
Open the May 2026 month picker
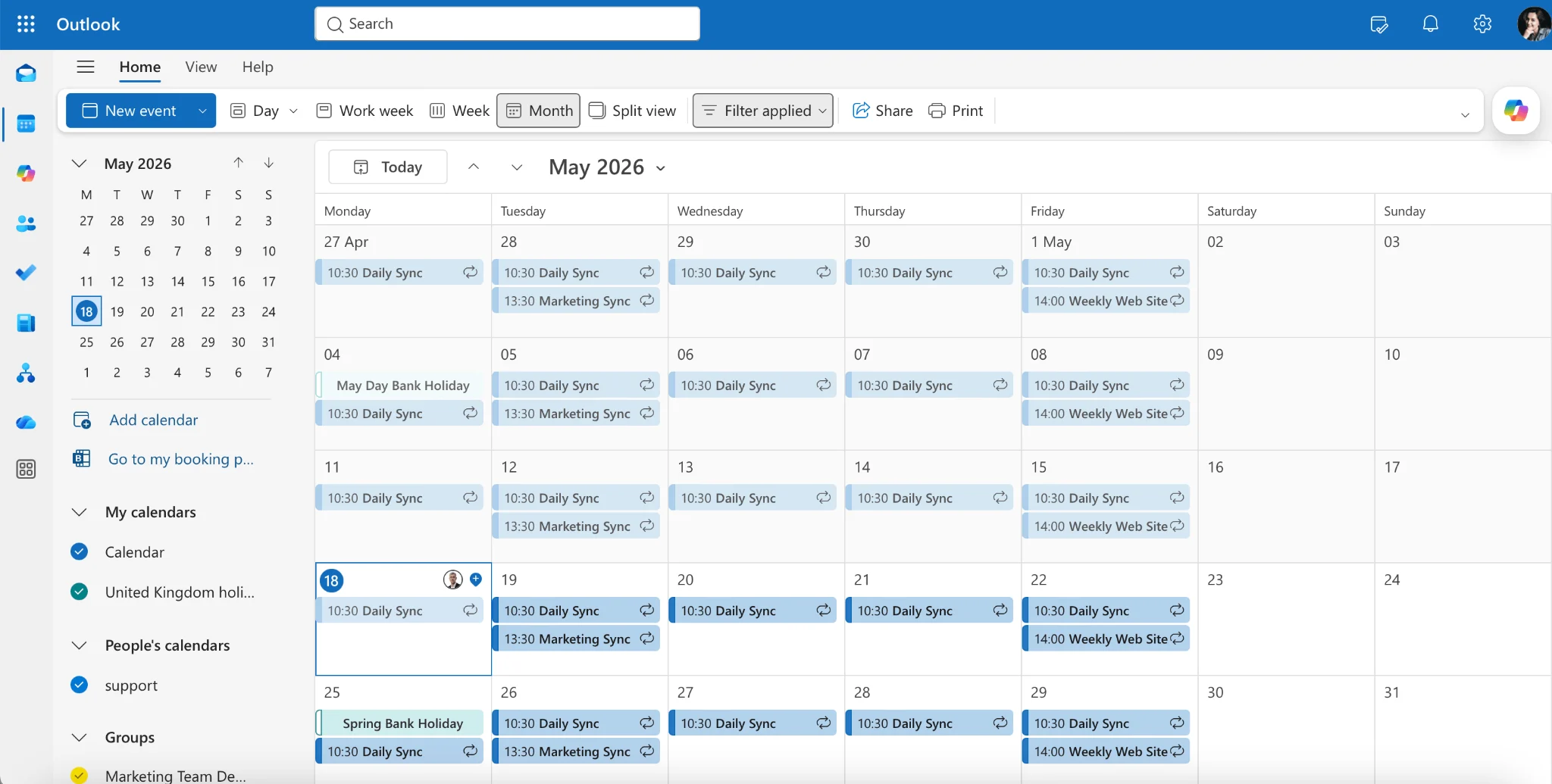pyautogui.click(x=608, y=167)
